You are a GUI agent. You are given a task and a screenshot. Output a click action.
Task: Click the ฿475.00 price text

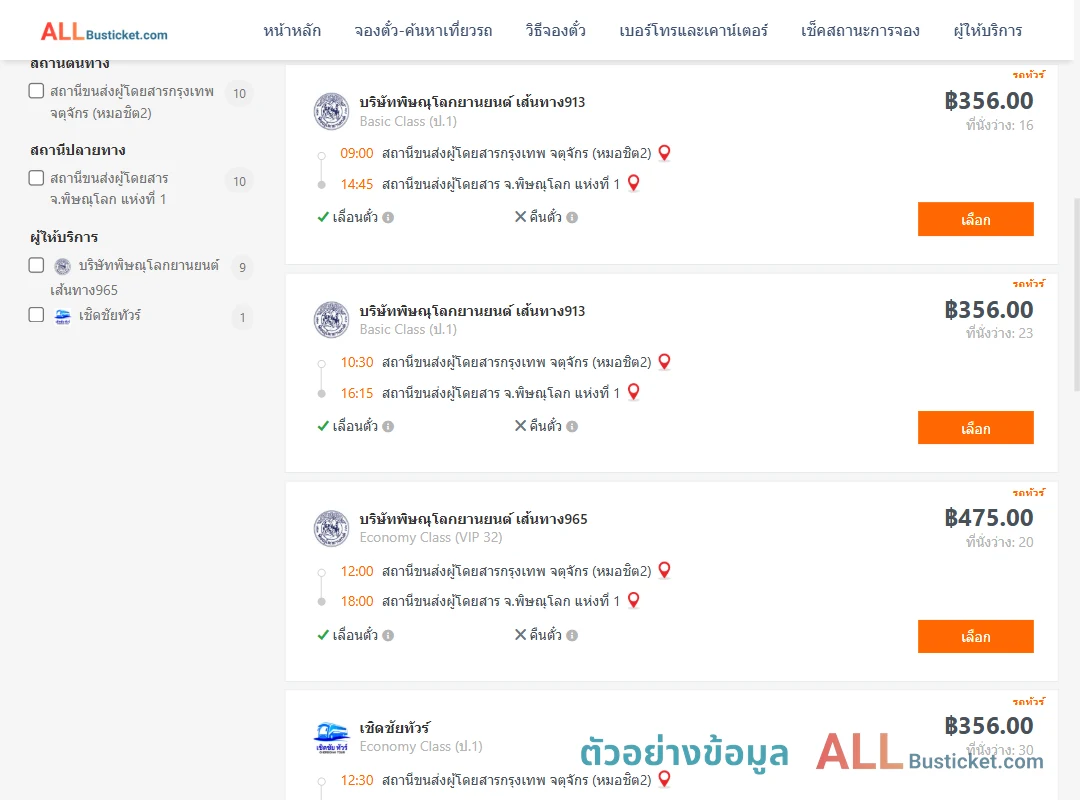[988, 517]
